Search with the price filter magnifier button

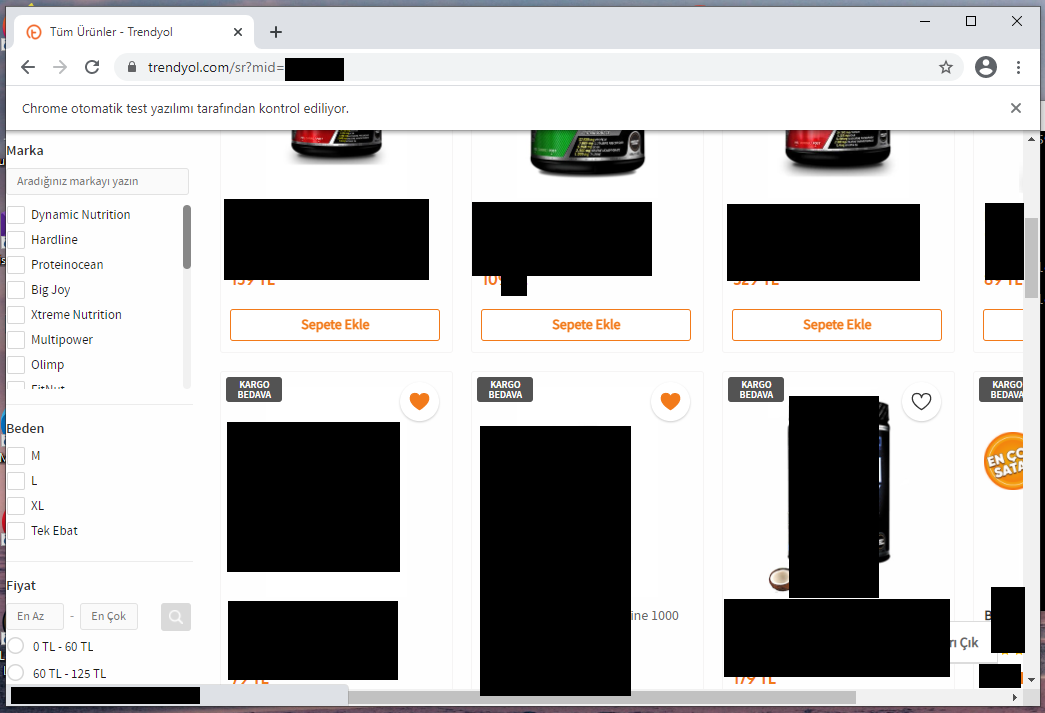[x=176, y=616]
